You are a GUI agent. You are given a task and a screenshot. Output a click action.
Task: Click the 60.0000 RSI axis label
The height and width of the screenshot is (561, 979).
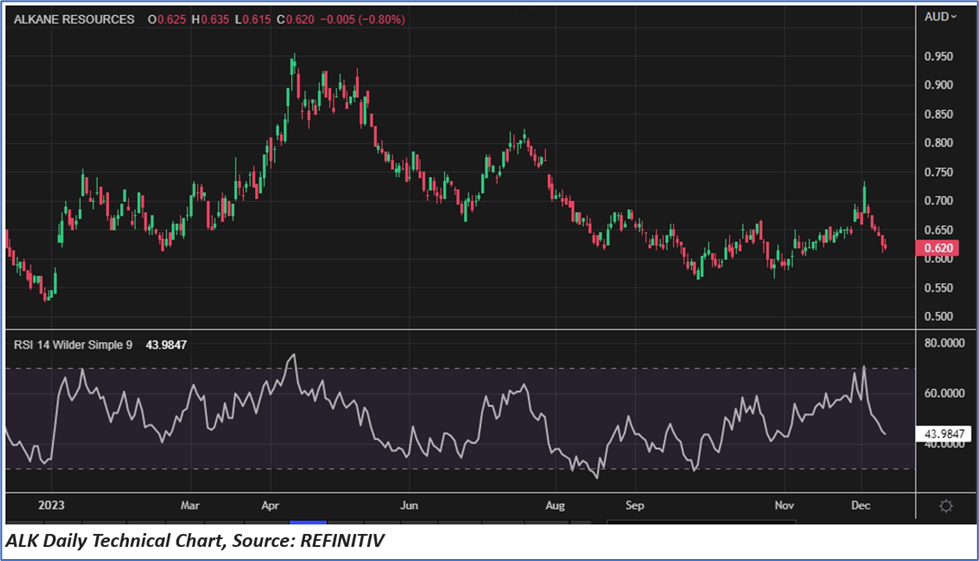[x=944, y=393]
